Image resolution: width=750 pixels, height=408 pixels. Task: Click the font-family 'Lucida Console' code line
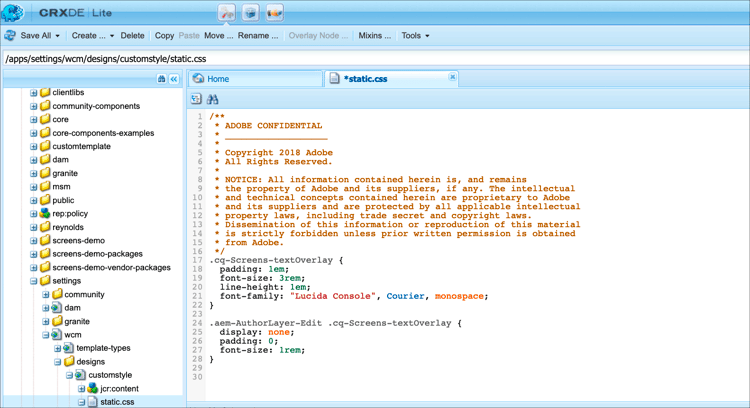click(x=353, y=297)
